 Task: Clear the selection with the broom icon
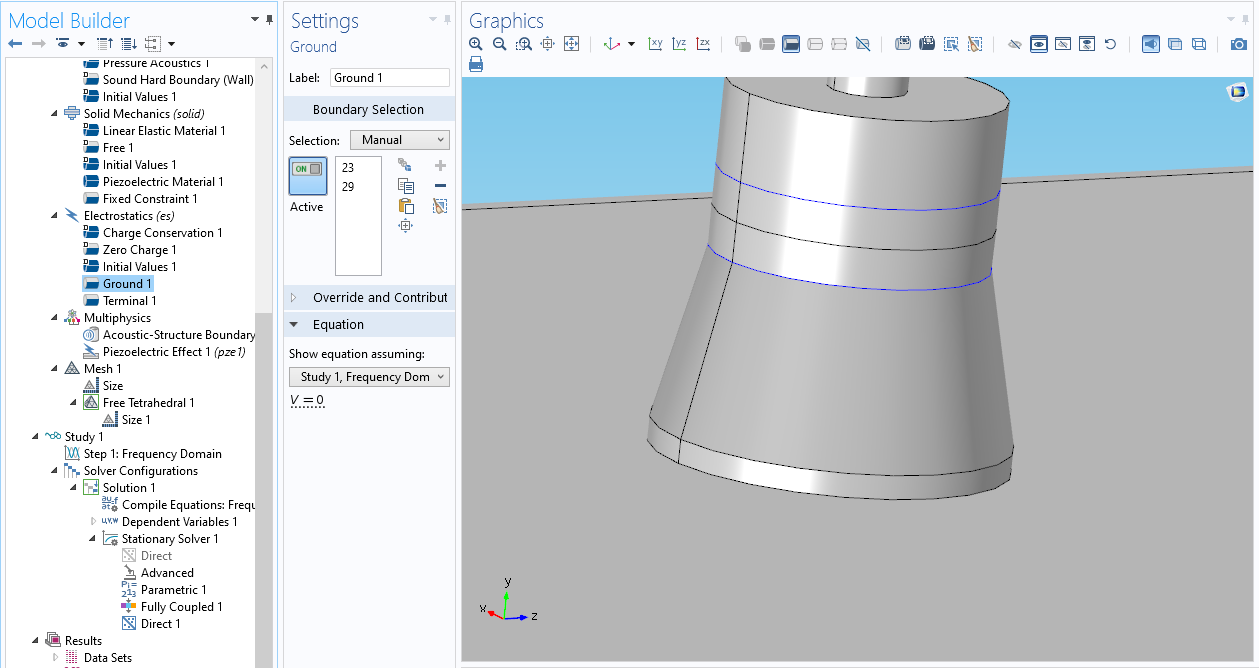click(x=440, y=206)
